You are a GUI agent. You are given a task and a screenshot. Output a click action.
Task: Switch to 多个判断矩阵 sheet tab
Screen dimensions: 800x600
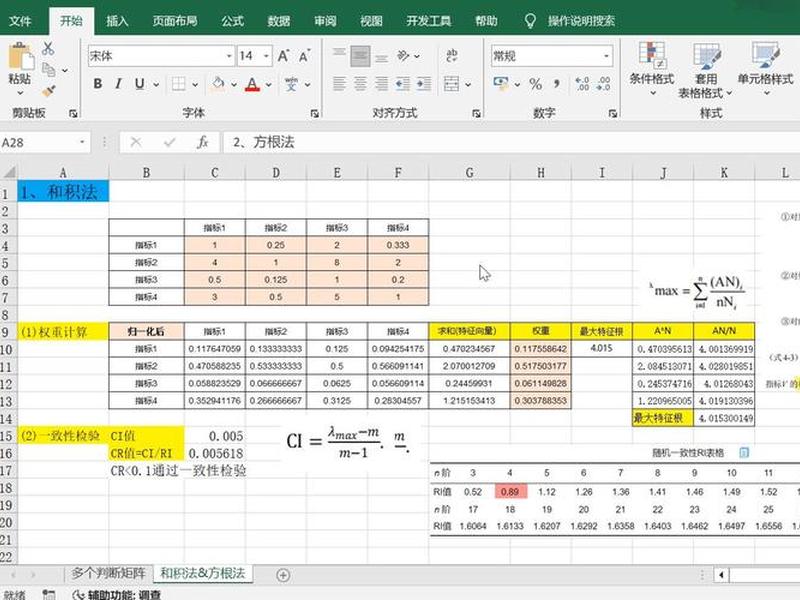coord(108,573)
